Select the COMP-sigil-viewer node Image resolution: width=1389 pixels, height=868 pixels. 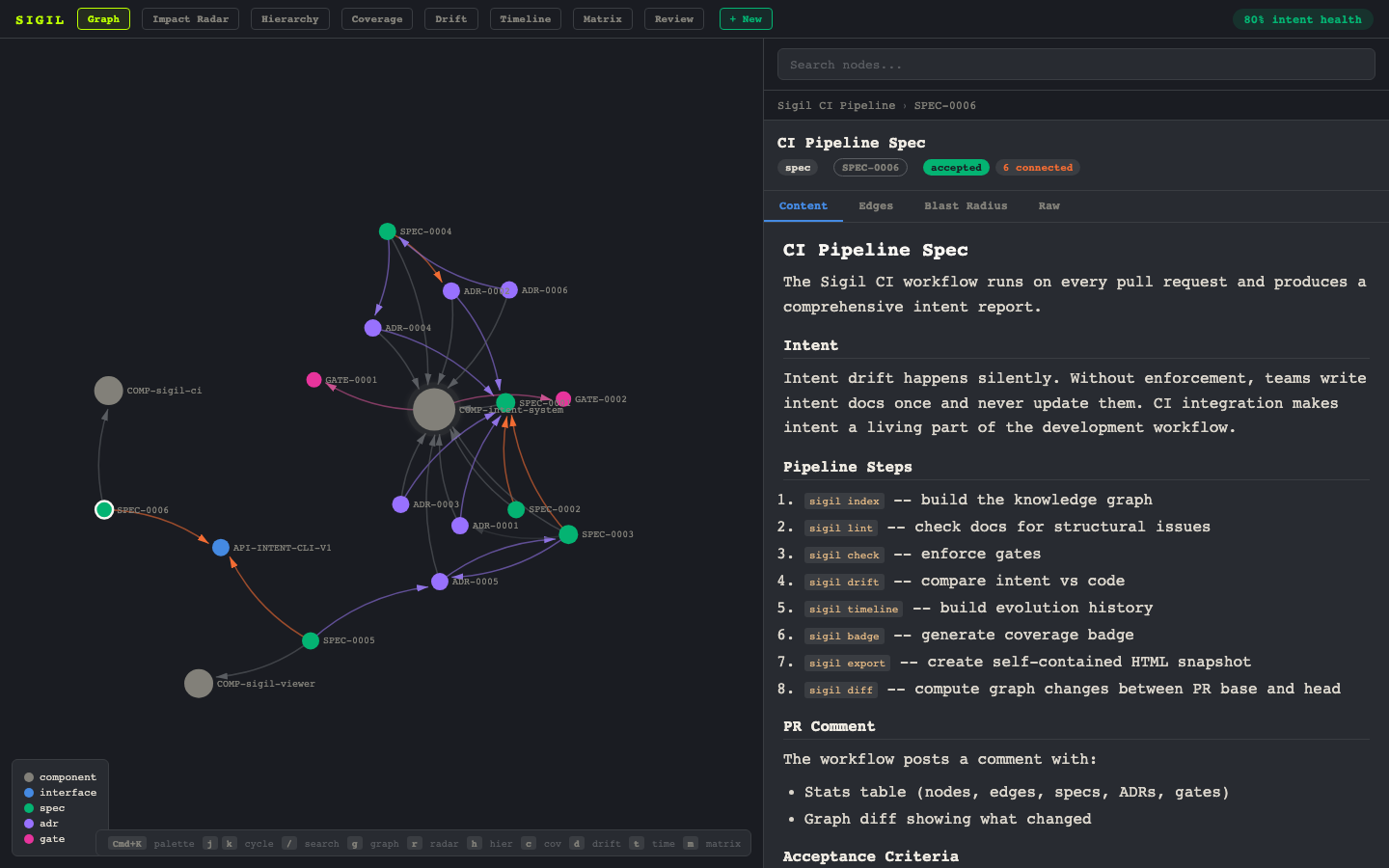[x=199, y=683]
